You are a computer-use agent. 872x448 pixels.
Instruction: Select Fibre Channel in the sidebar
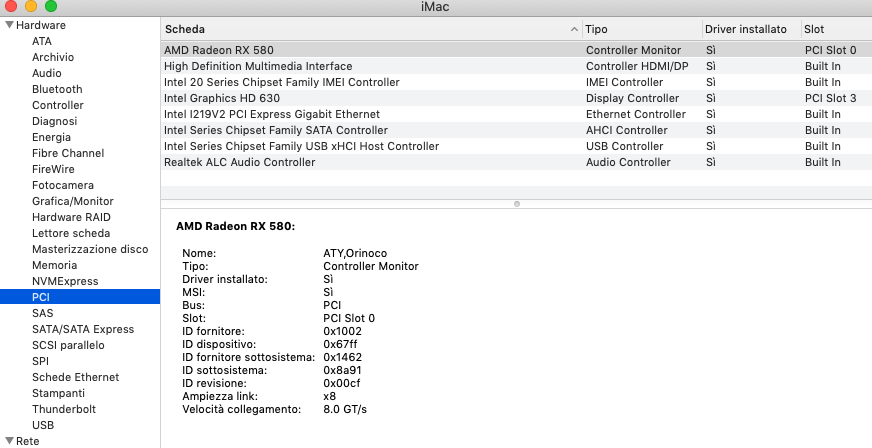click(x=68, y=153)
